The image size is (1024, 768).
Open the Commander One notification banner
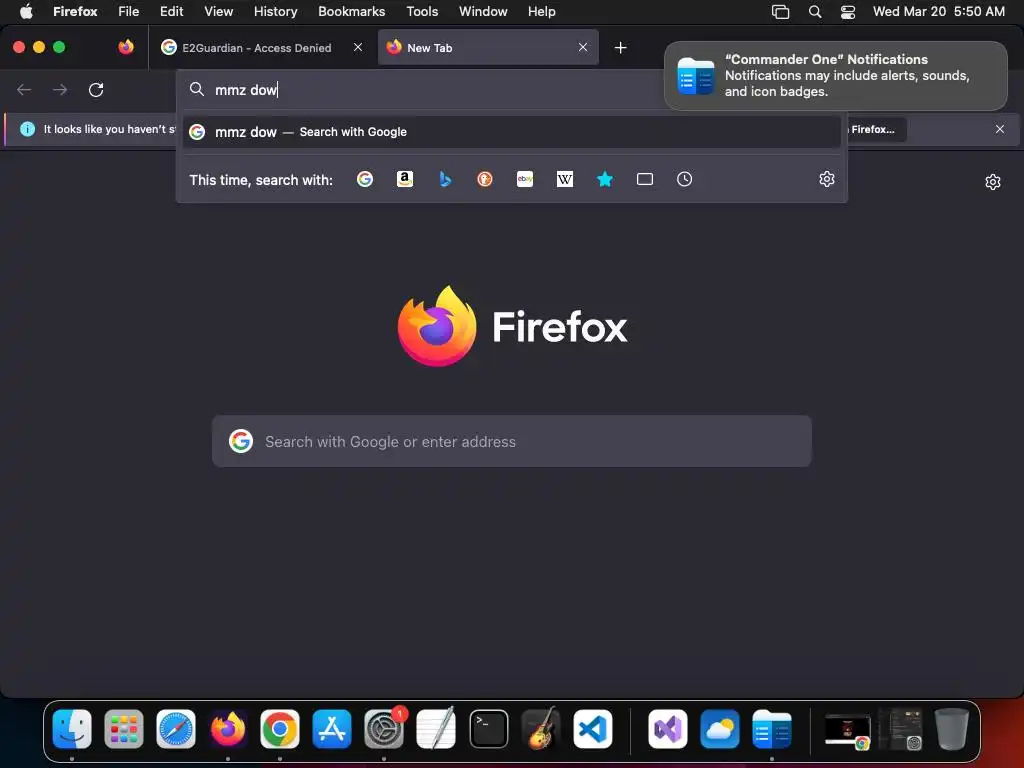tap(836, 76)
